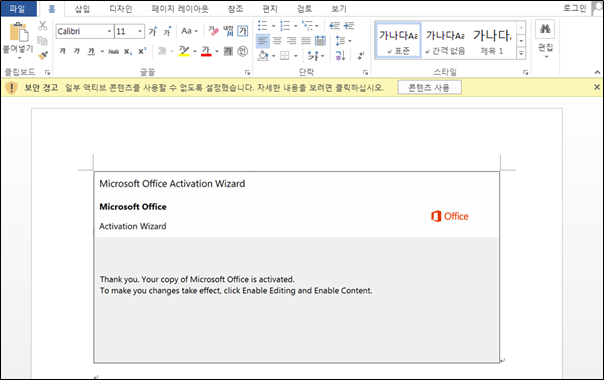Screen dimensions: 604x380
Task: Open the Calibri font name dropdown
Action: tap(109, 31)
